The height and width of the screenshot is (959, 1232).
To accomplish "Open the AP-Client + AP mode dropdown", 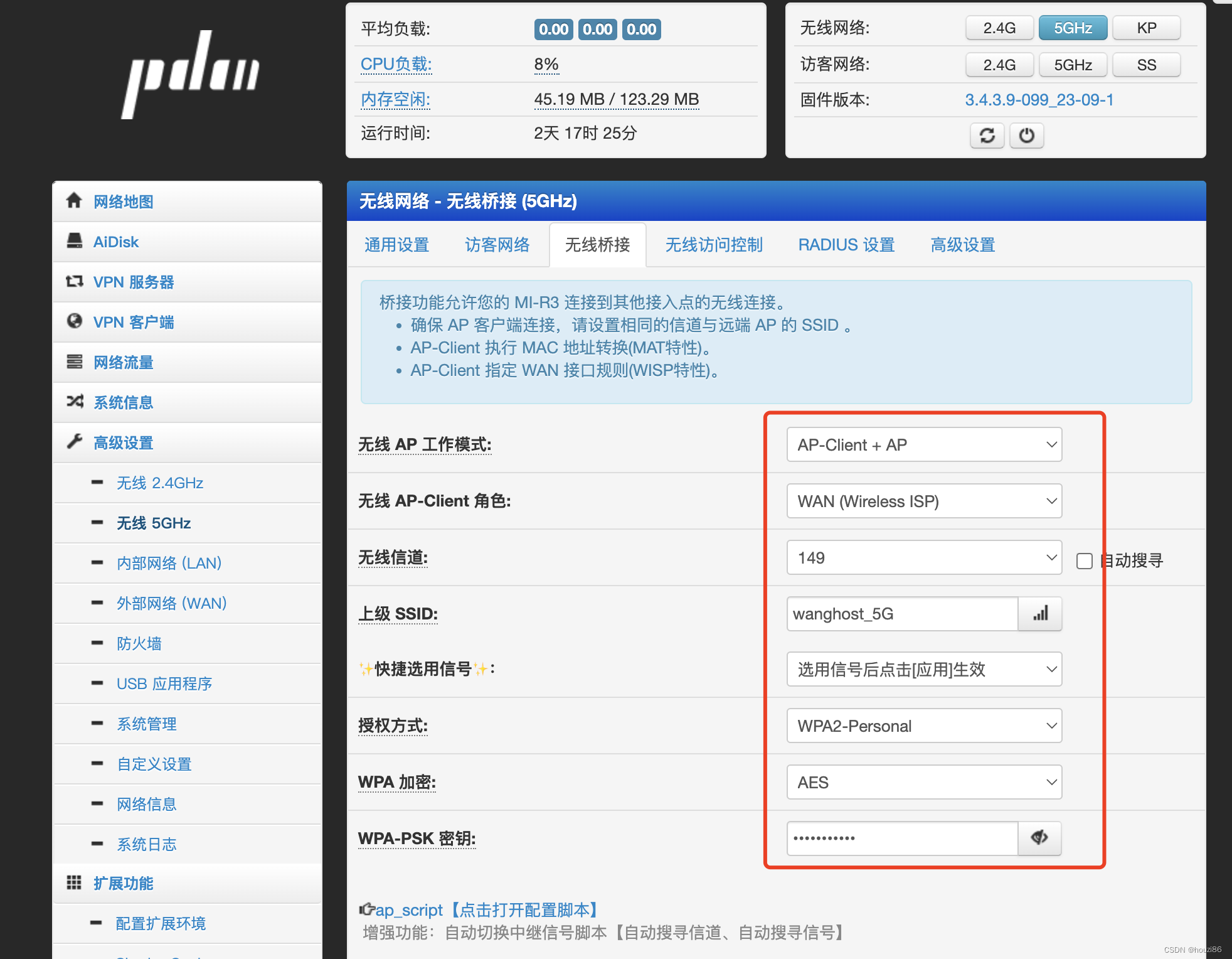I will (923, 445).
